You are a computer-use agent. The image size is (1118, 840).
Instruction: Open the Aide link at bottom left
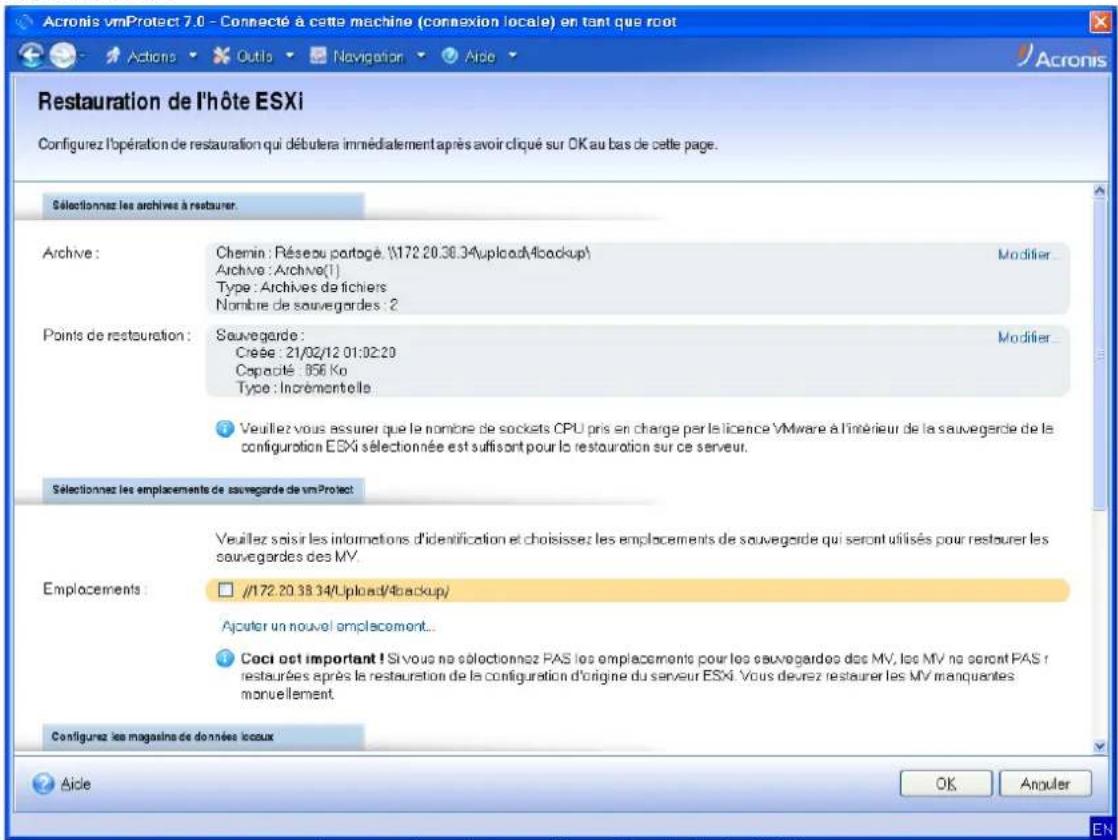(76, 784)
